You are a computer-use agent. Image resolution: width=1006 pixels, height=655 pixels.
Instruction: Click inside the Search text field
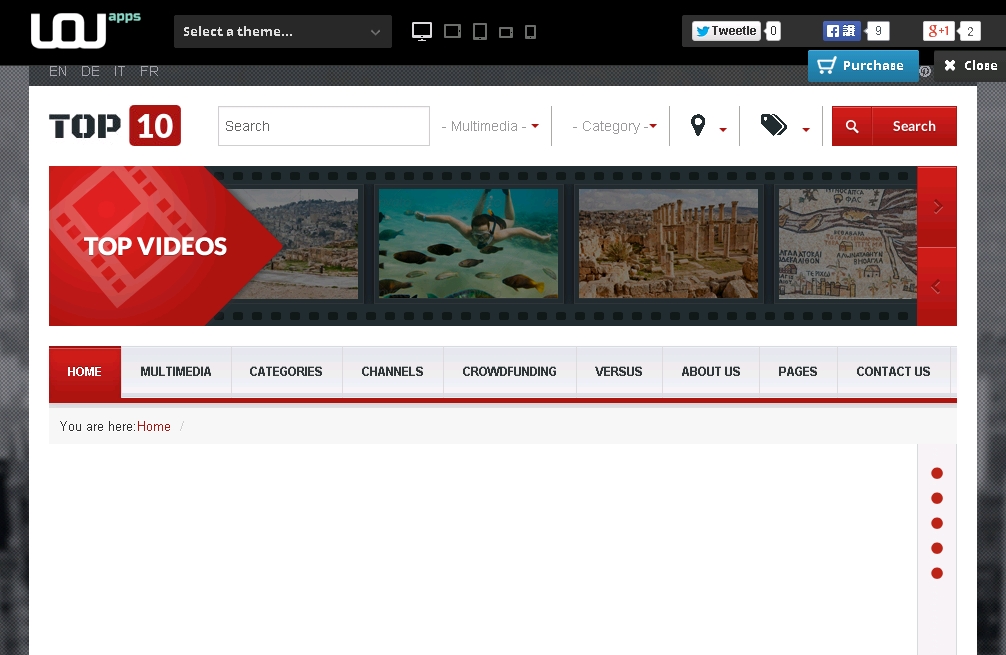323,126
